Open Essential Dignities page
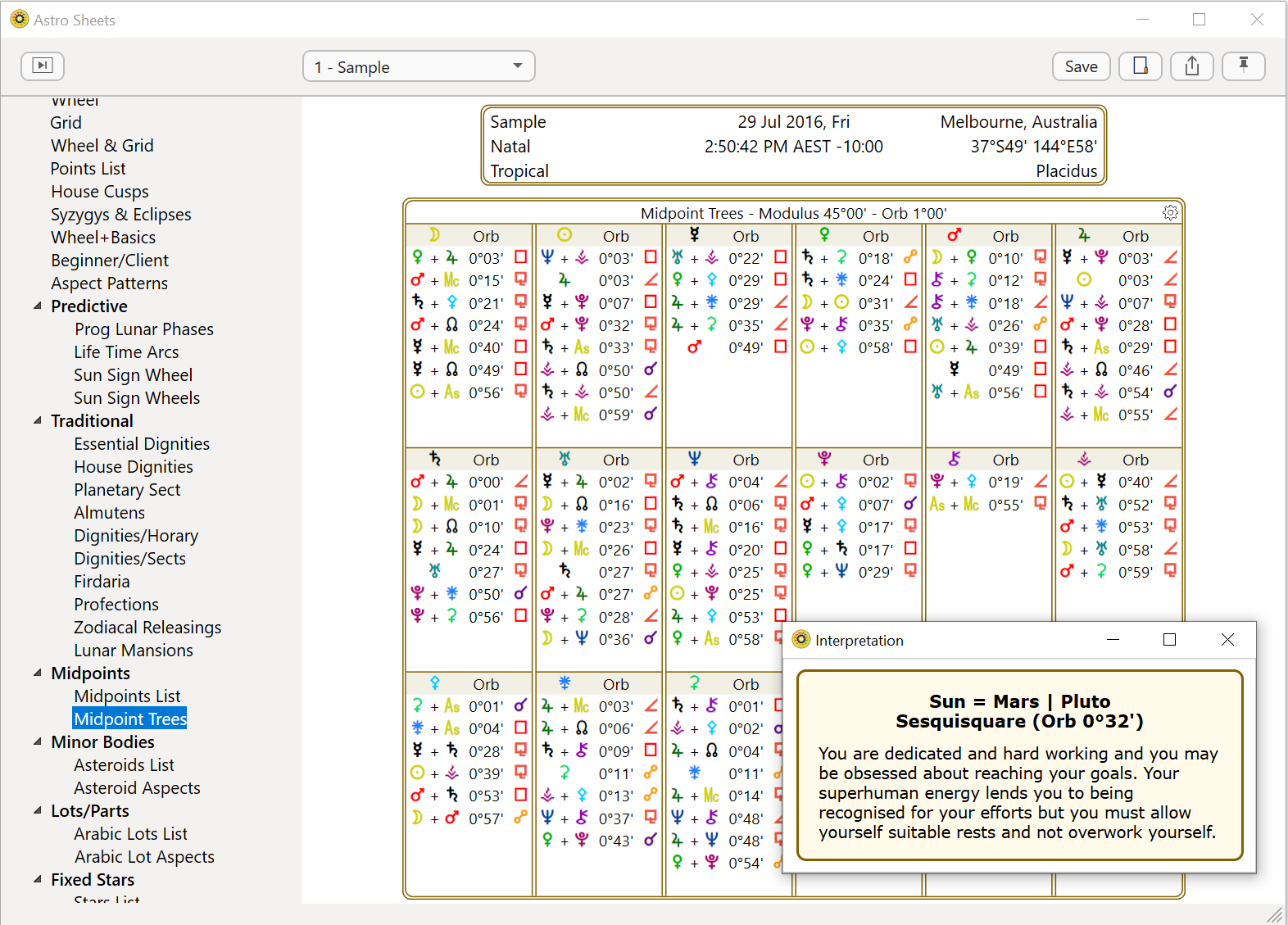This screenshot has height=925, width=1288. (x=142, y=444)
